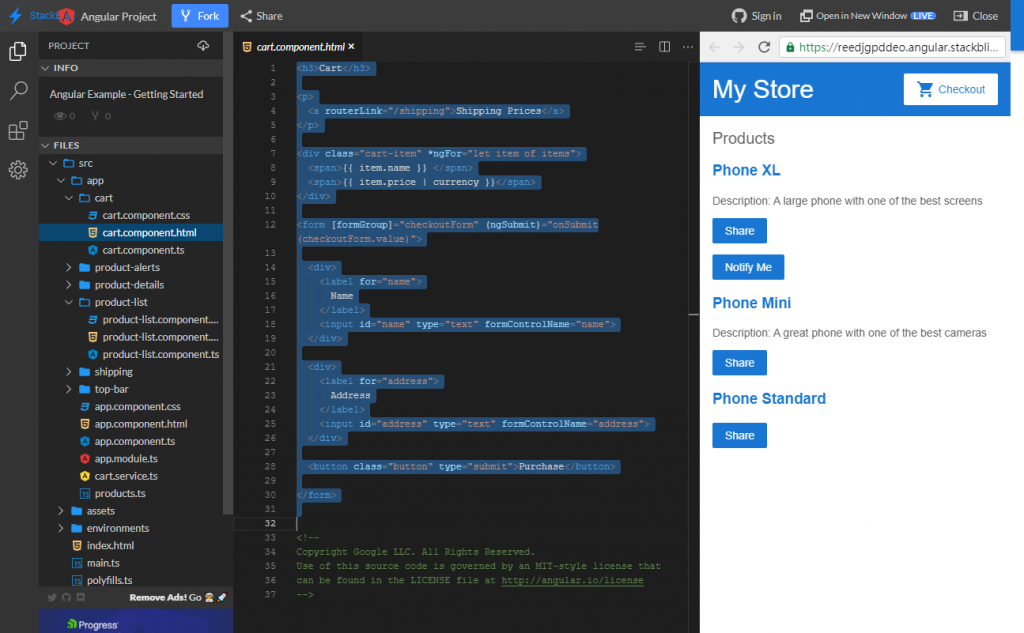Click the Progress ad banner
This screenshot has height=633, width=1024.
(x=136, y=621)
